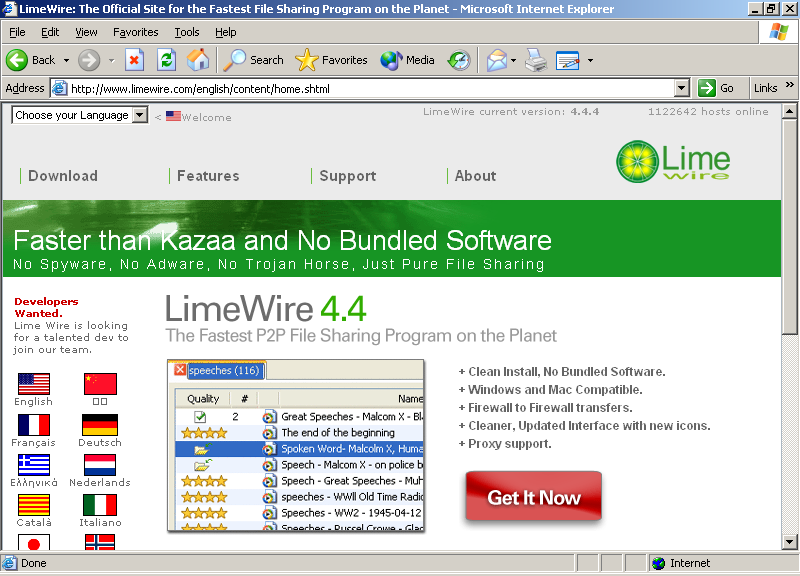The width and height of the screenshot is (800, 576).
Task: Open the Favorites menu
Action: click(x=136, y=32)
